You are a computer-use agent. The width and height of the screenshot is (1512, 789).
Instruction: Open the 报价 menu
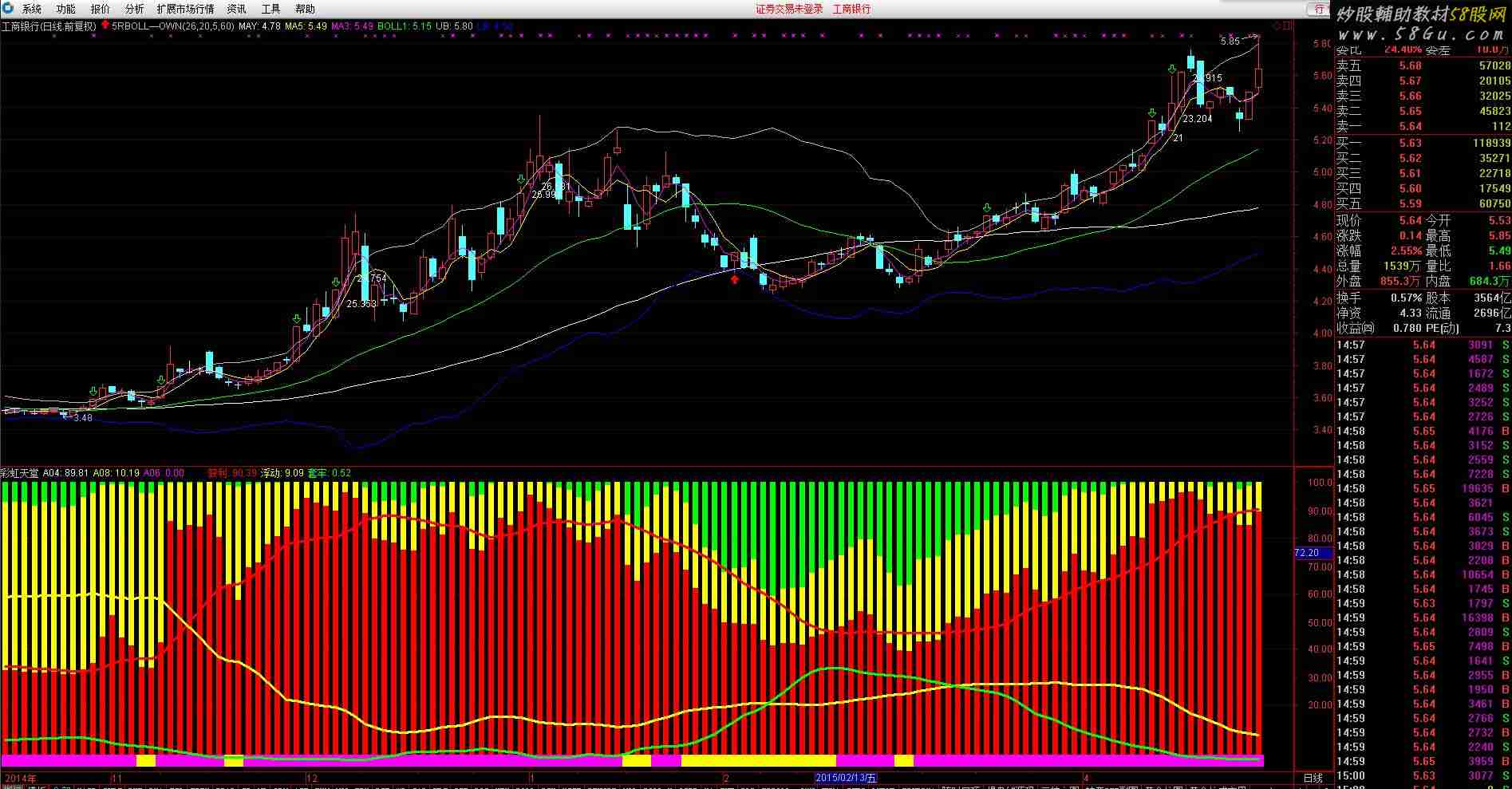point(101,9)
